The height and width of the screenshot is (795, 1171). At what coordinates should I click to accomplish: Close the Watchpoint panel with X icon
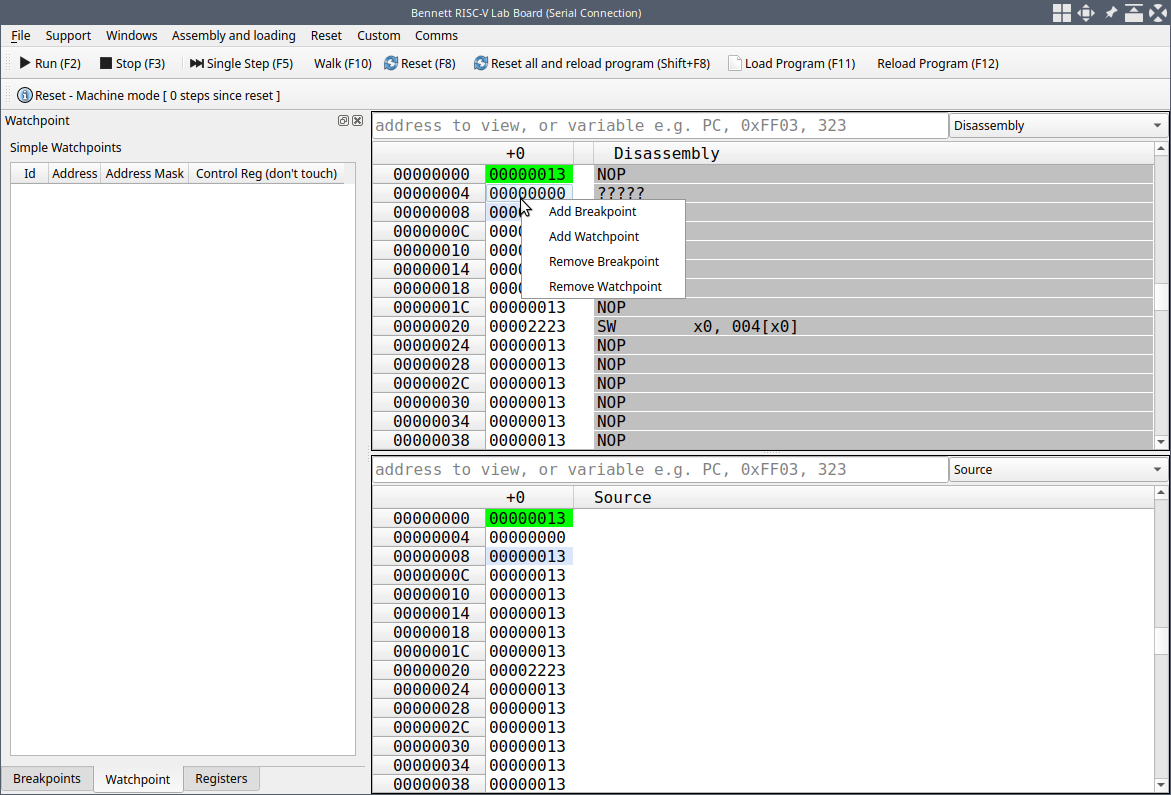pos(357,121)
